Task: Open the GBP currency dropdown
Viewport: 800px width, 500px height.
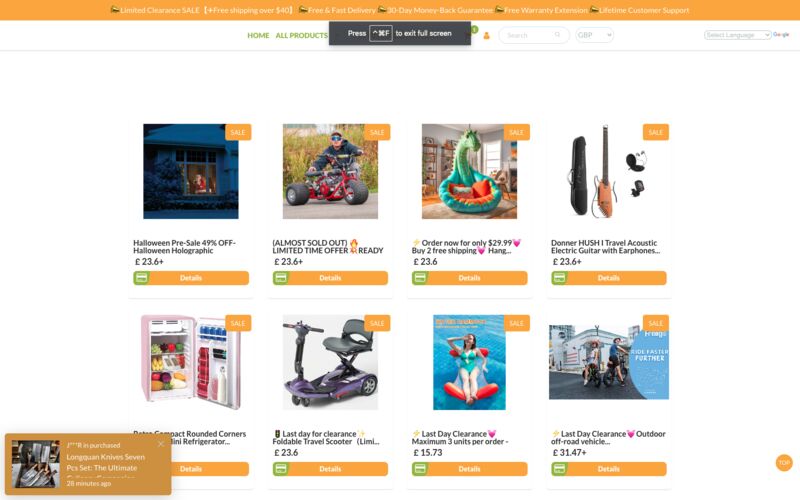Action: point(594,35)
